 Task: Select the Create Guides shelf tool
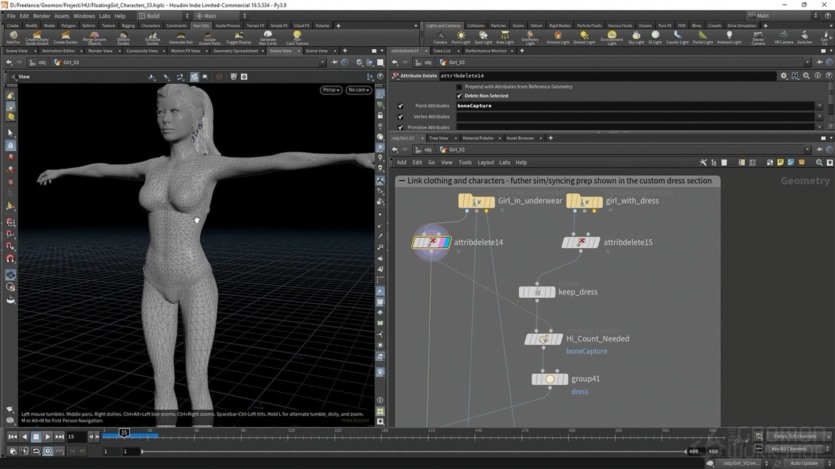point(66,37)
